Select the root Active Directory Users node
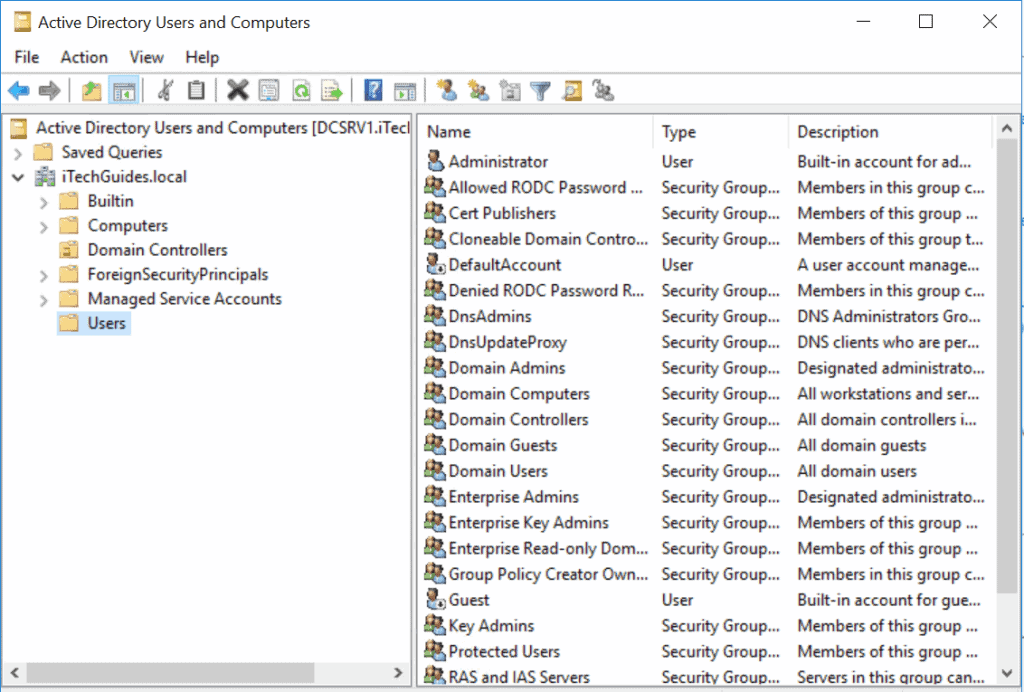This screenshot has height=692, width=1024. click(223, 127)
